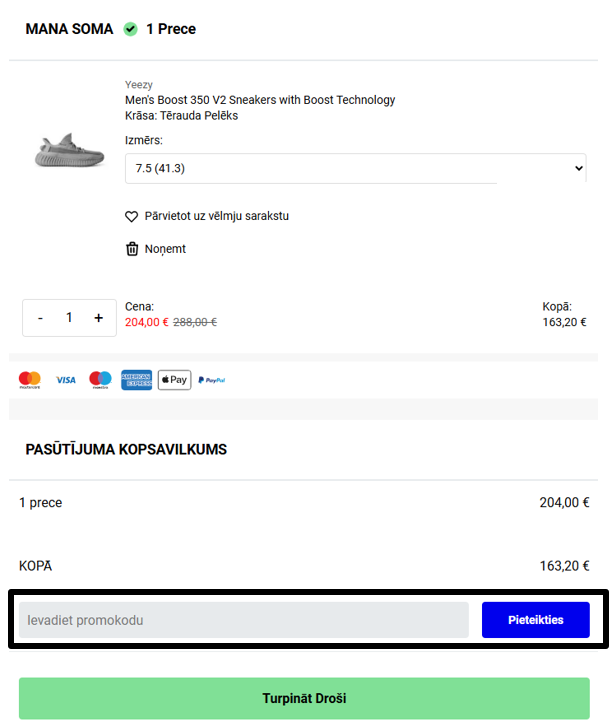Click the heart wishlist icon
This screenshot has width=614, height=728.
pos(131,216)
